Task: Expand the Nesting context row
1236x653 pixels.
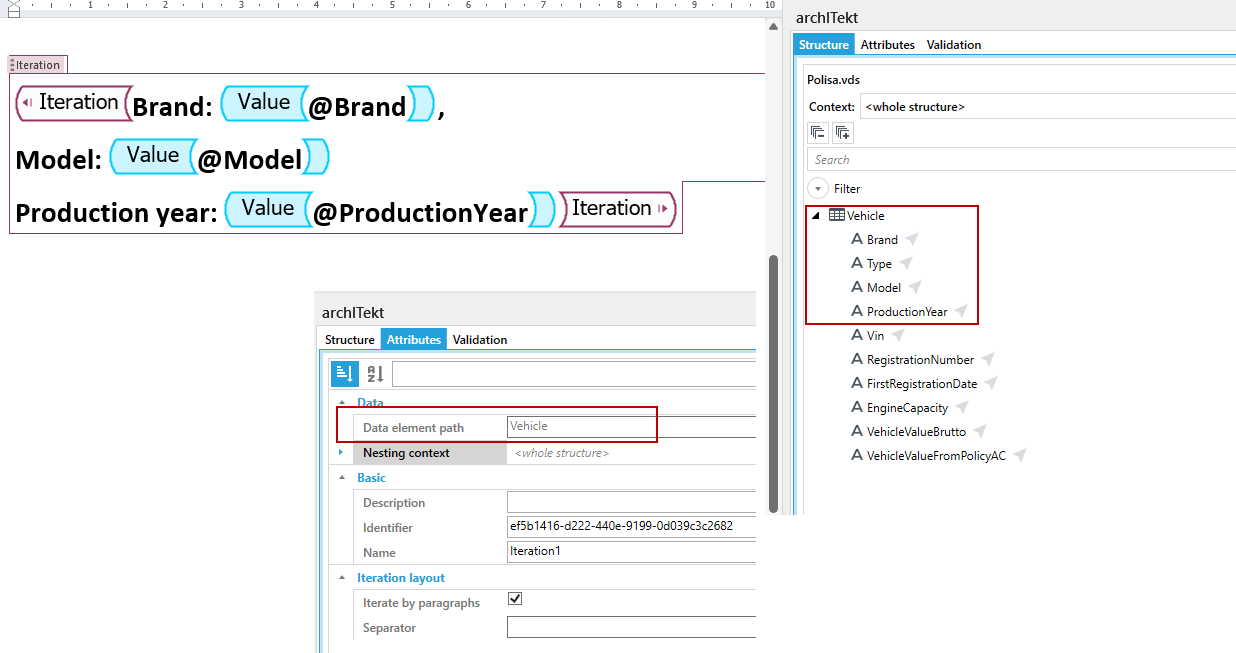Action: pos(342,453)
